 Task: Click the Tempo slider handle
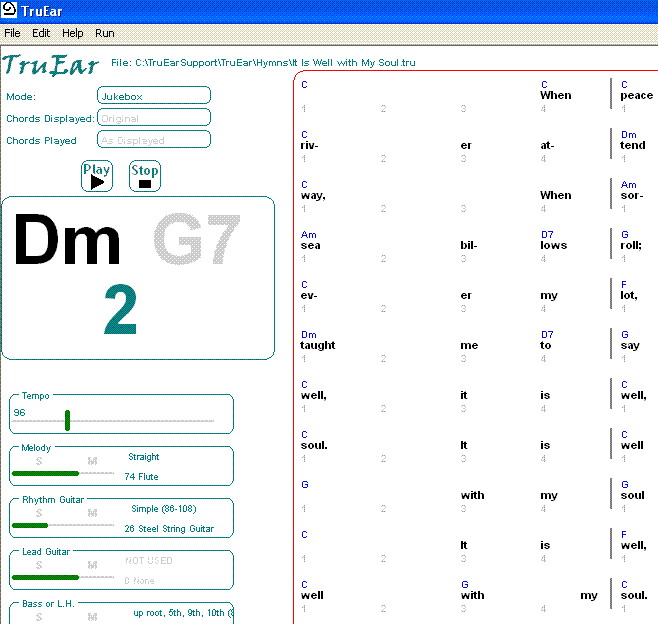67,420
